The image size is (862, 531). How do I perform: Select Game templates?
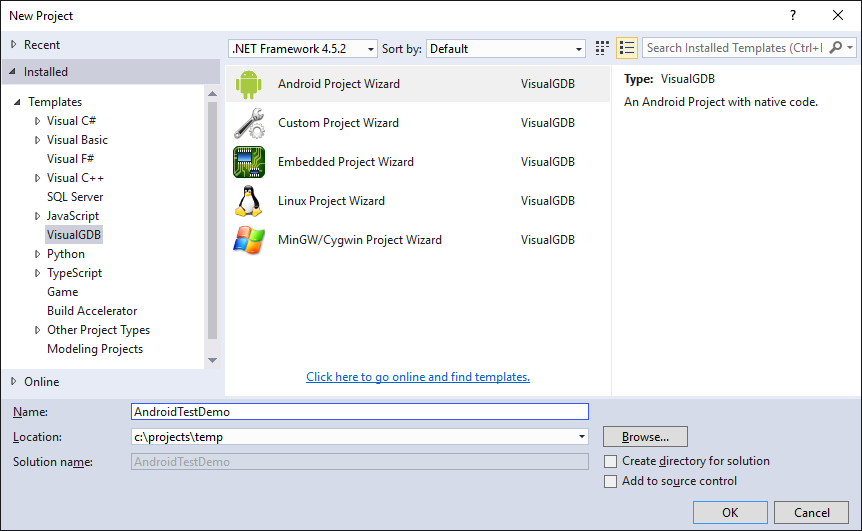coord(63,292)
